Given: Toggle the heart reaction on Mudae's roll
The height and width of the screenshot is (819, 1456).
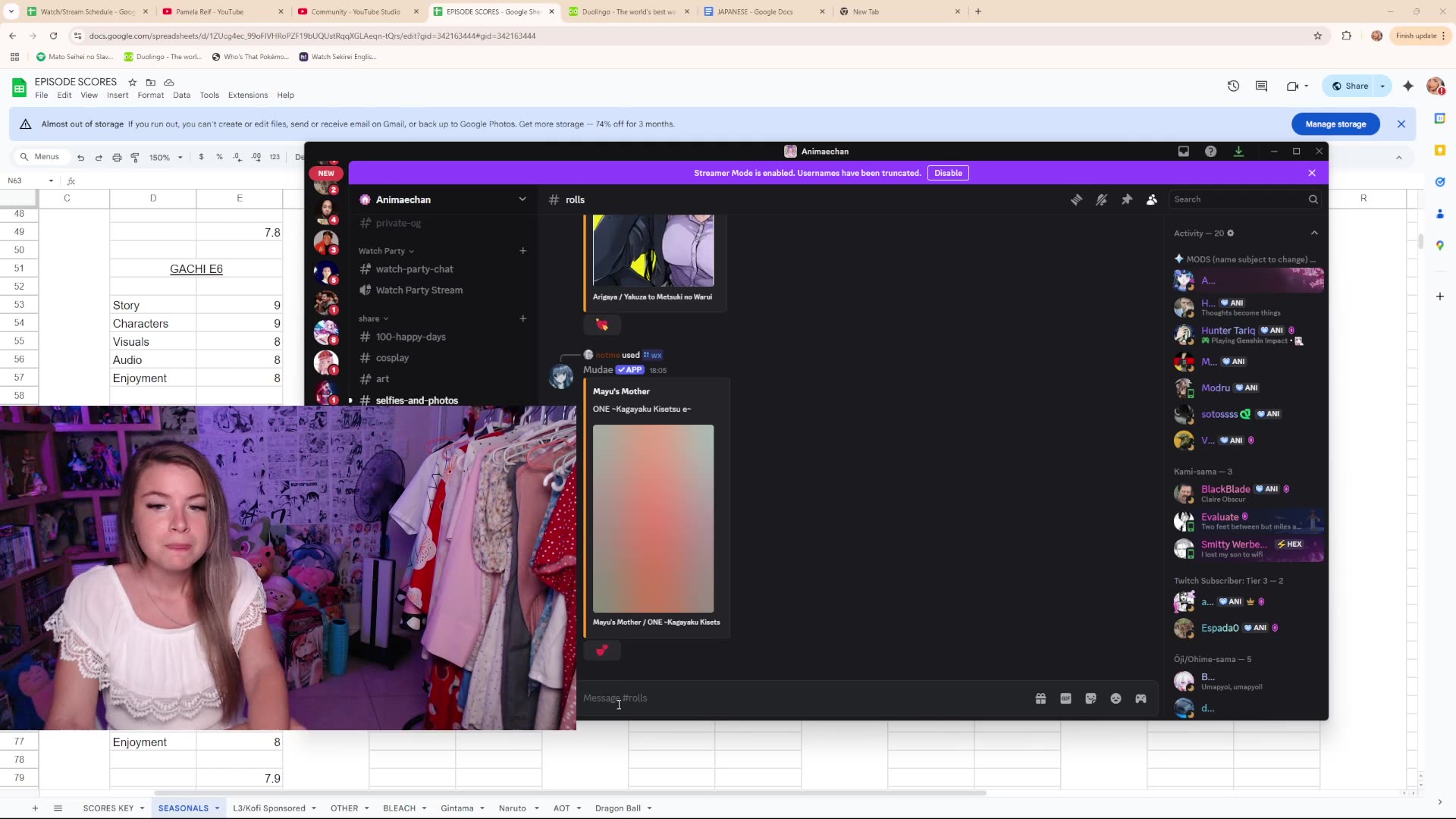Looking at the screenshot, I should 601,650.
